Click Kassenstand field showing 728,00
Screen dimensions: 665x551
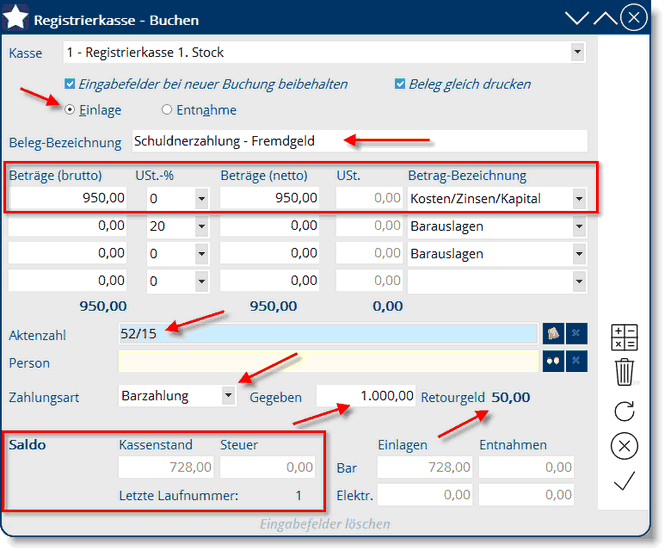(166, 467)
